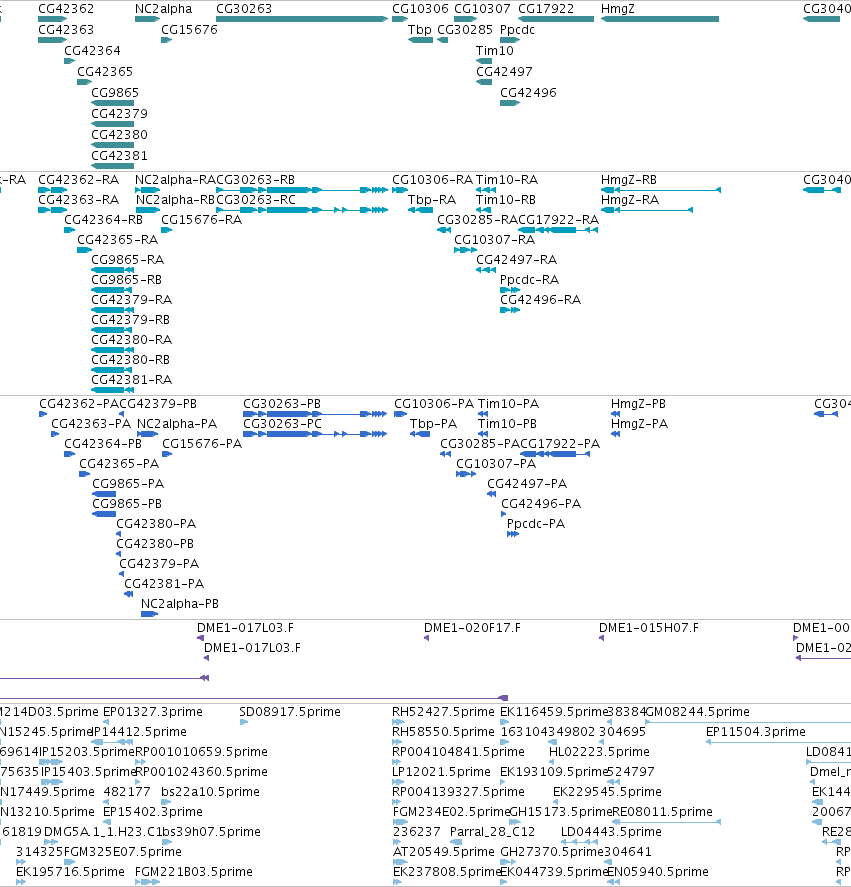Select the NC2alpha-PB protein label
This screenshot has width=851, height=887.
[x=180, y=604]
